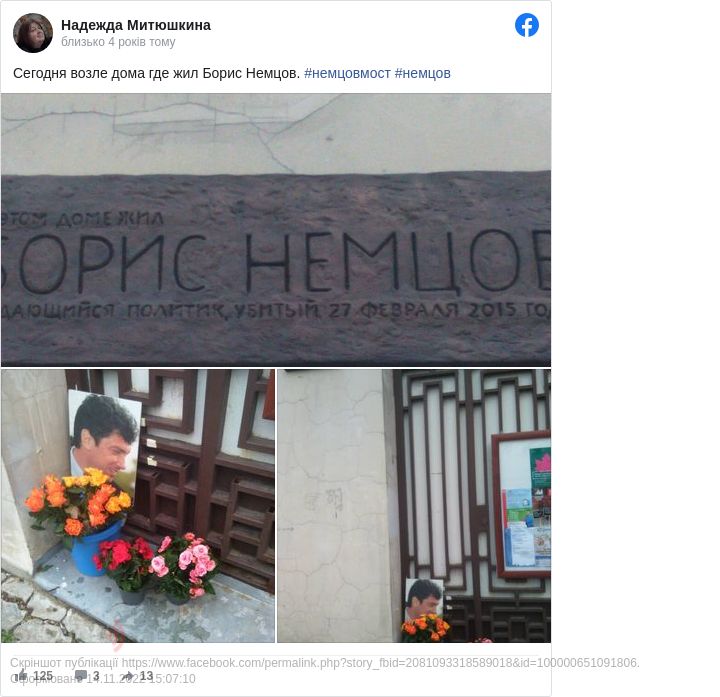Image resolution: width=720 pixels, height=697 pixels.
Task: Click the engraved 'БОРИС НЕМЦОВ' name on plaque
Action: coord(276,262)
